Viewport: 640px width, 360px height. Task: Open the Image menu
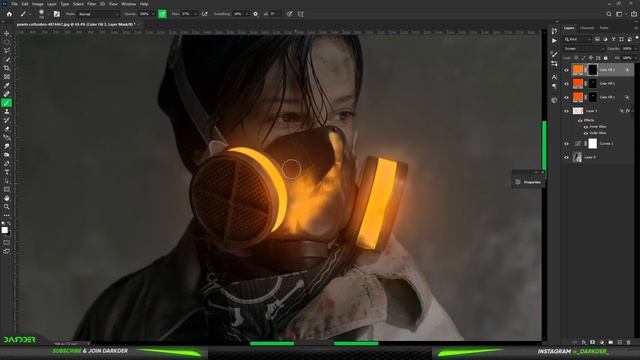[x=38, y=4]
